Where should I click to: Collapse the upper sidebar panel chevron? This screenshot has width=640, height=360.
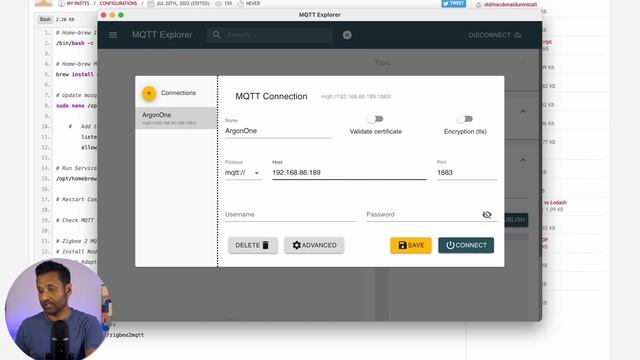pyautogui.click(x=523, y=111)
